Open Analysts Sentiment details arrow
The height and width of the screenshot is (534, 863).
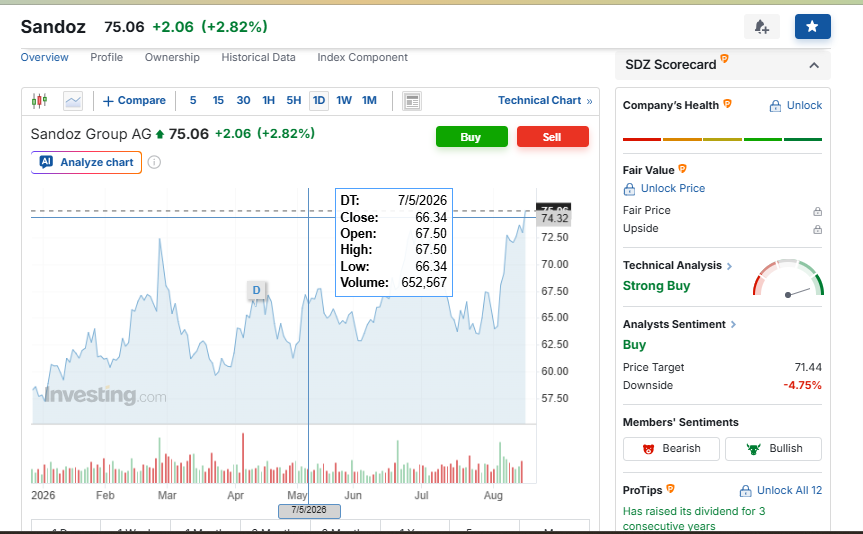tap(733, 325)
